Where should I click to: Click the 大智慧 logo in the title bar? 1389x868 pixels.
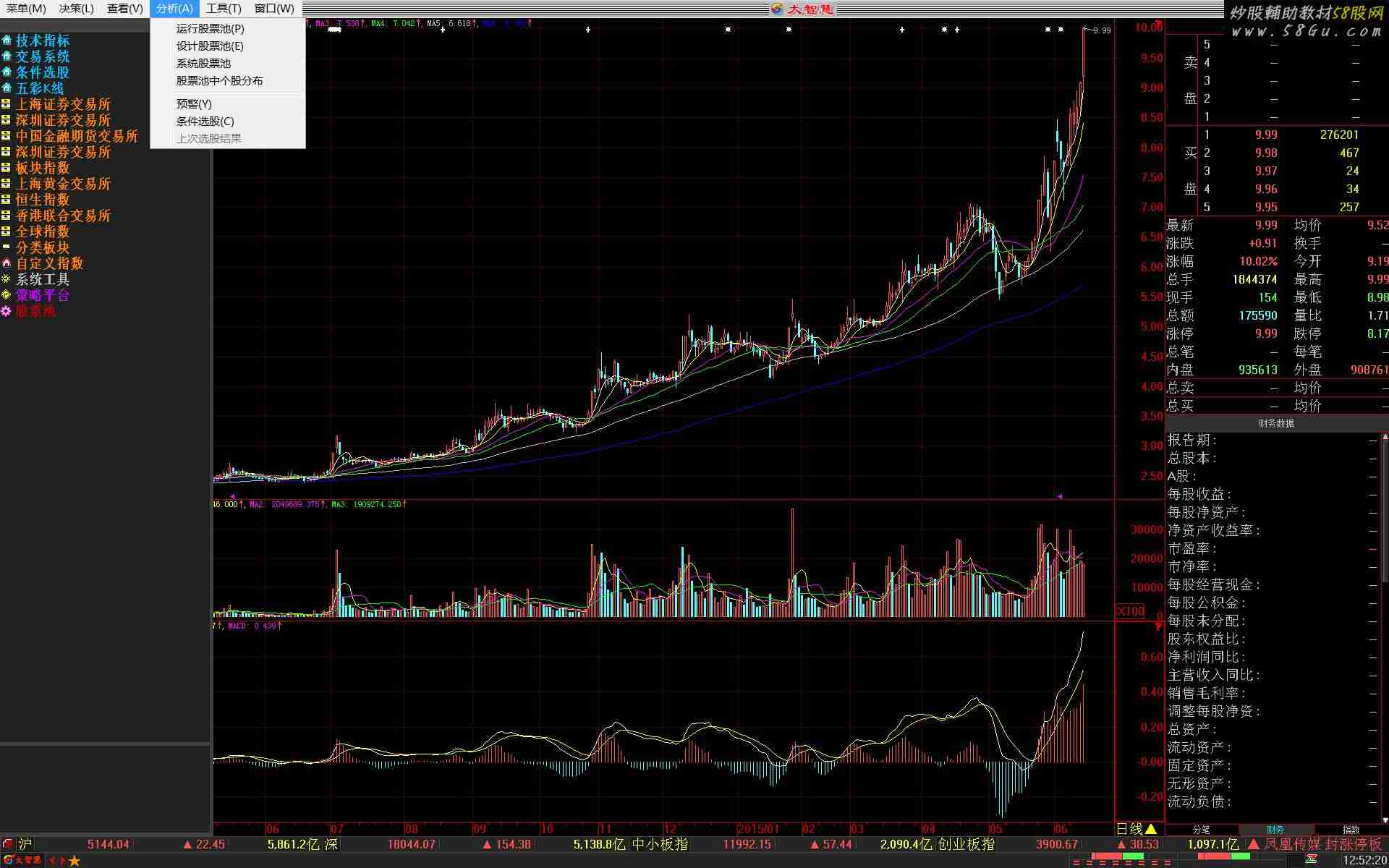coord(802,9)
